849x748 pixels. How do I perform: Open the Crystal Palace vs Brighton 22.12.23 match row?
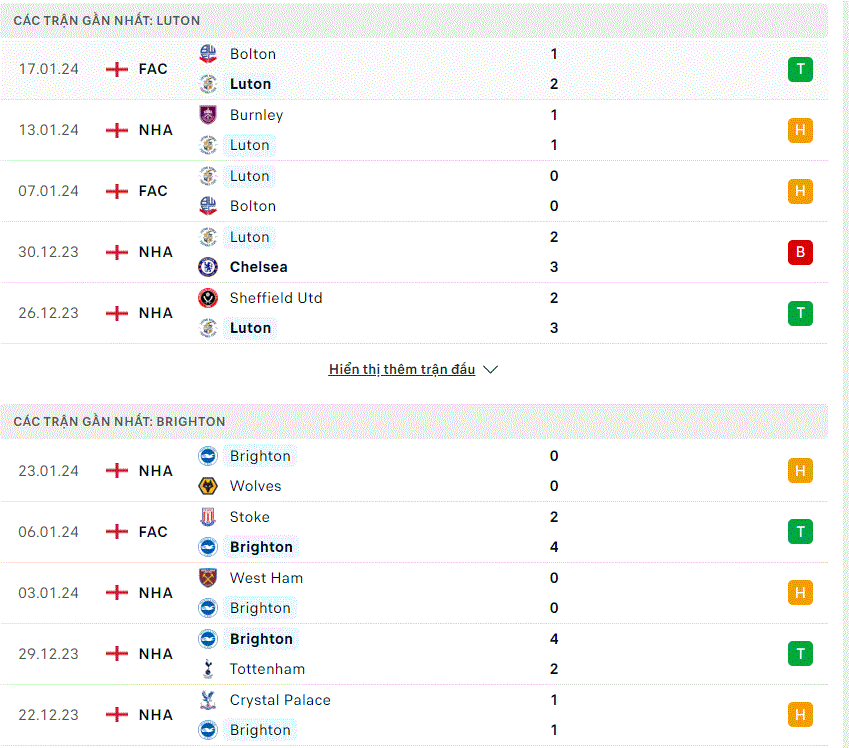(414, 715)
